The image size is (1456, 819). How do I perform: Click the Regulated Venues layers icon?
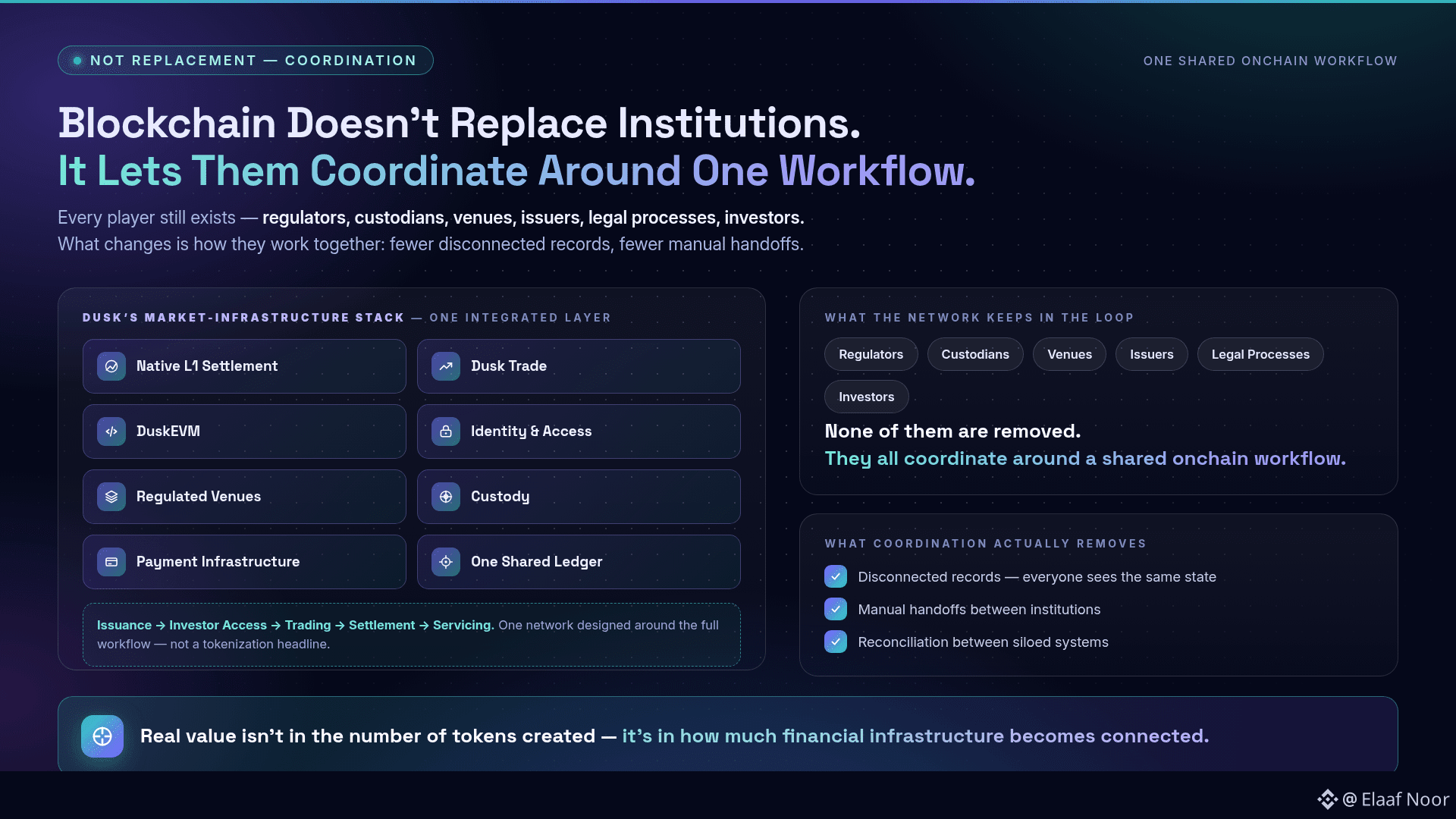click(x=111, y=497)
